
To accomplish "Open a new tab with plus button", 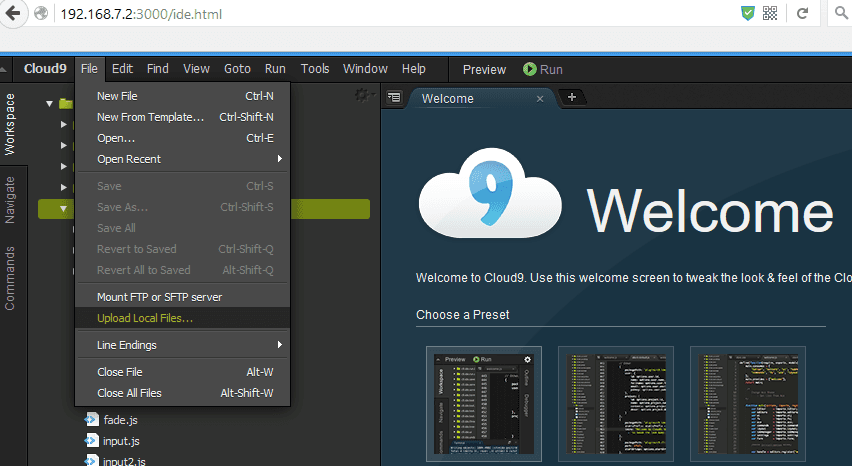I will pos(572,97).
